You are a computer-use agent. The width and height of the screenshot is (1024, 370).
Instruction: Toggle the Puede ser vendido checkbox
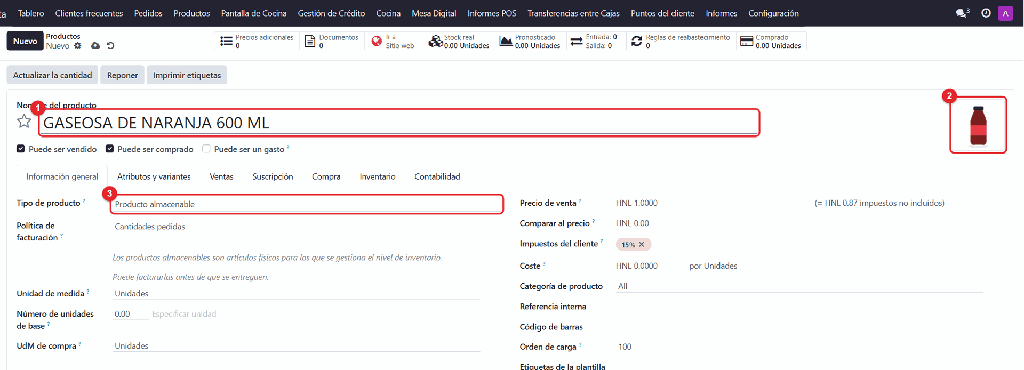point(21,149)
